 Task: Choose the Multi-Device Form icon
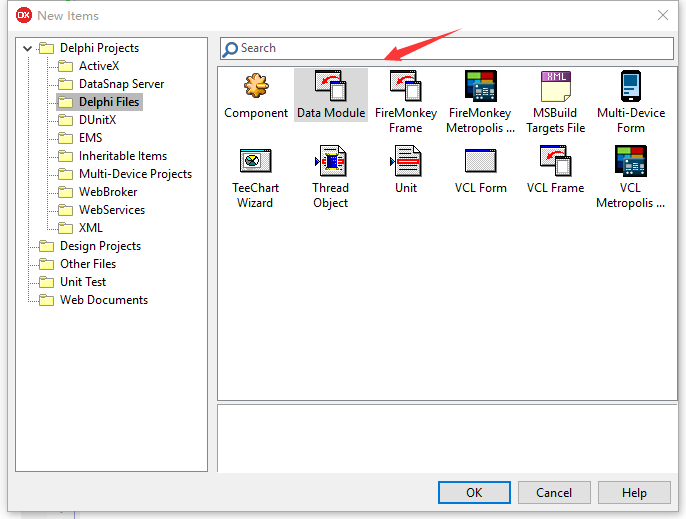(630, 86)
